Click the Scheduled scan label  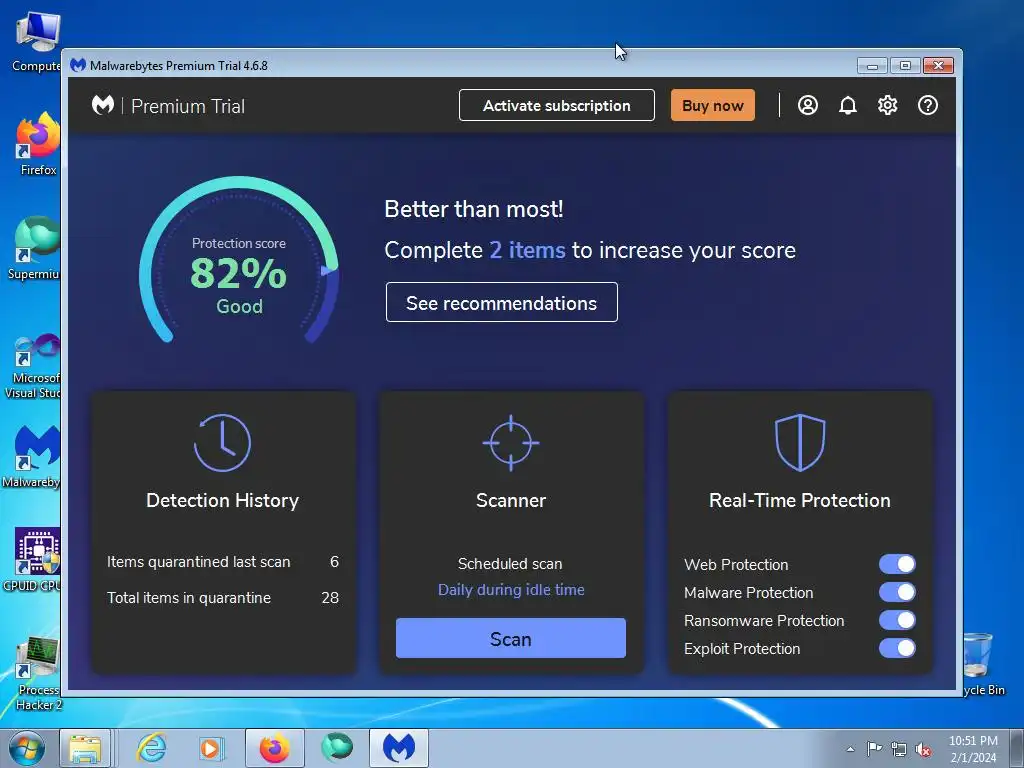510,564
